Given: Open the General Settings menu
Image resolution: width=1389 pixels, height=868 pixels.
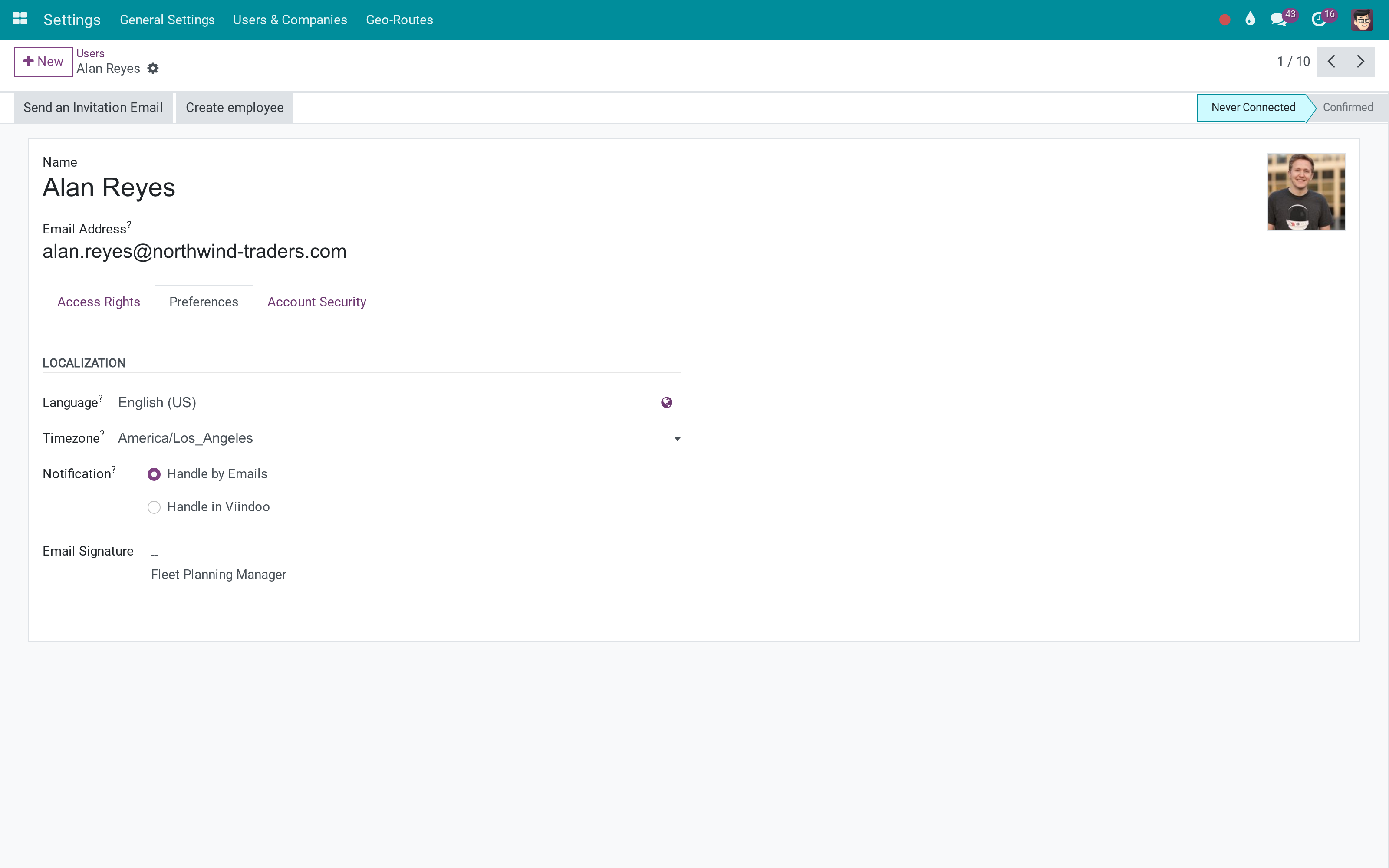Looking at the screenshot, I should (167, 20).
